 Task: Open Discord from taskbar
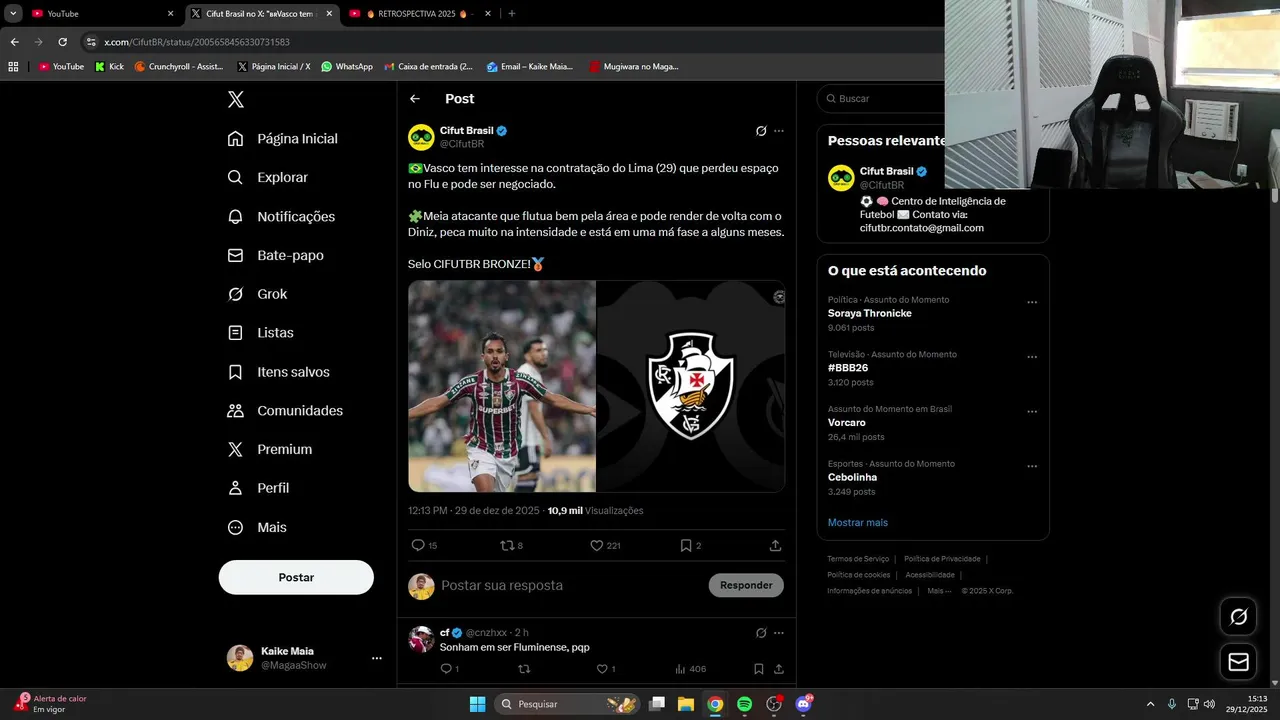[x=803, y=704]
